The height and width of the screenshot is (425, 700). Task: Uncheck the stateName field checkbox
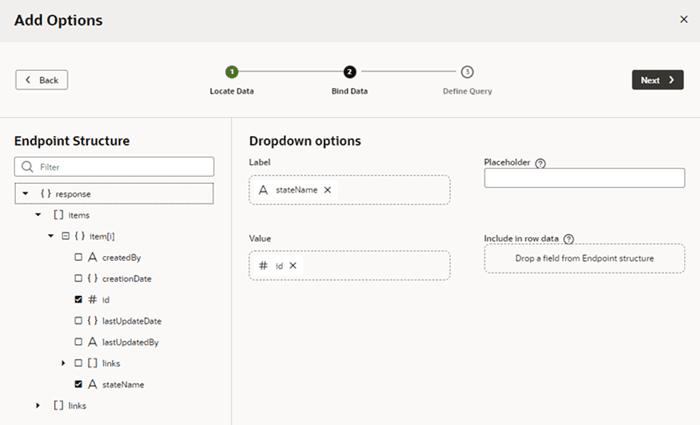[x=78, y=384]
